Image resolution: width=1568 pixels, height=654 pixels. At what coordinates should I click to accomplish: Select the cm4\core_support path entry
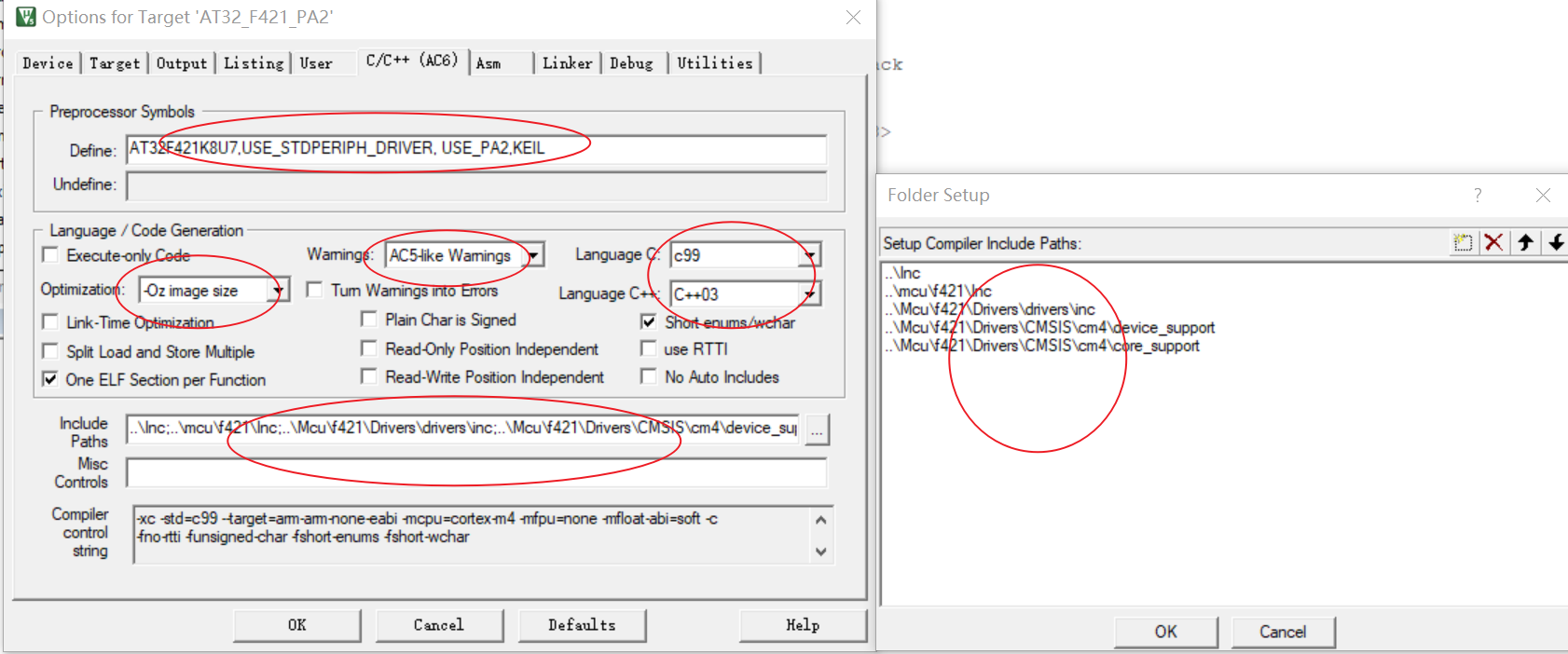(1042, 346)
